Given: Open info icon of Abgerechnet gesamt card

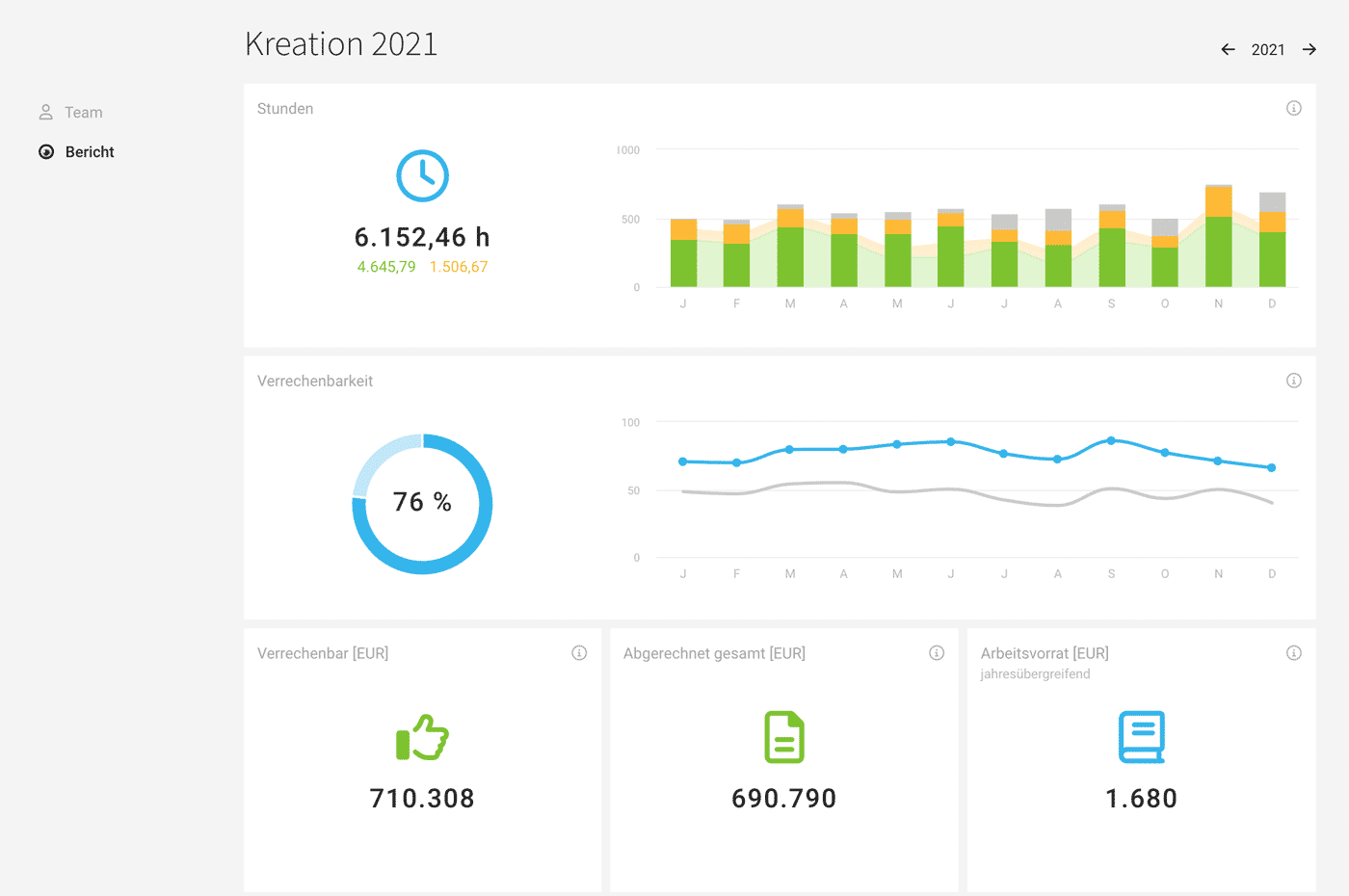Looking at the screenshot, I should pyautogui.click(x=937, y=653).
